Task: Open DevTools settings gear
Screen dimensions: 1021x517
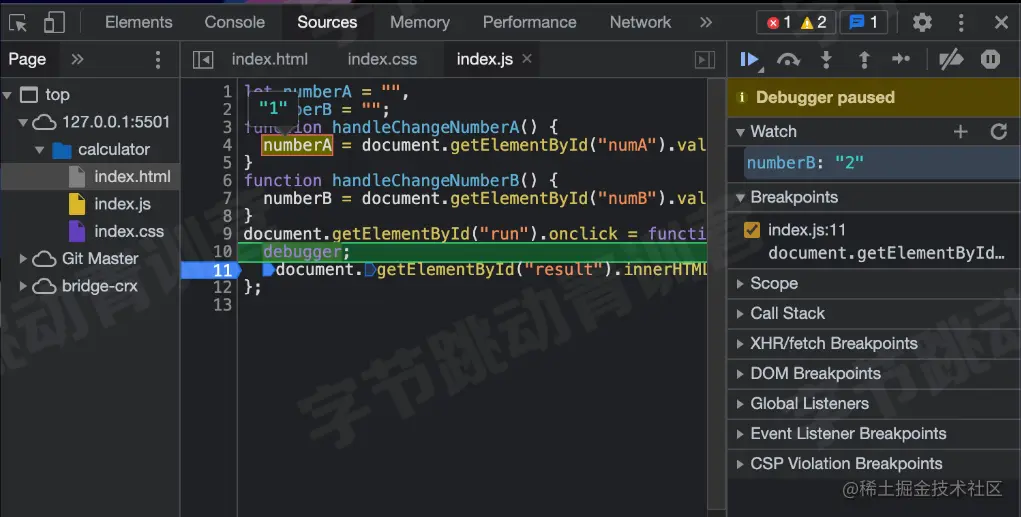Action: 922,23
